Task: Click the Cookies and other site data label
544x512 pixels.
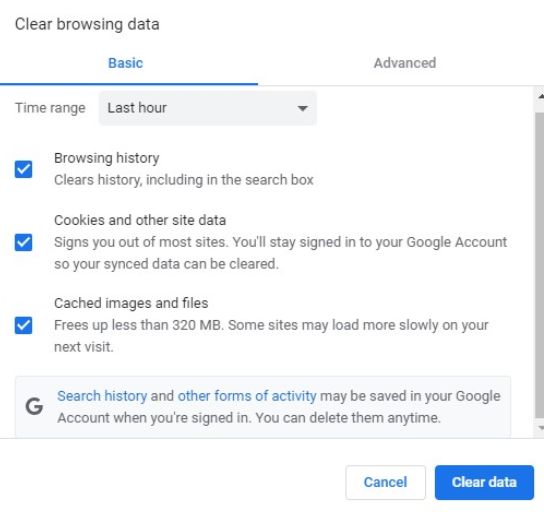Action: point(140,220)
